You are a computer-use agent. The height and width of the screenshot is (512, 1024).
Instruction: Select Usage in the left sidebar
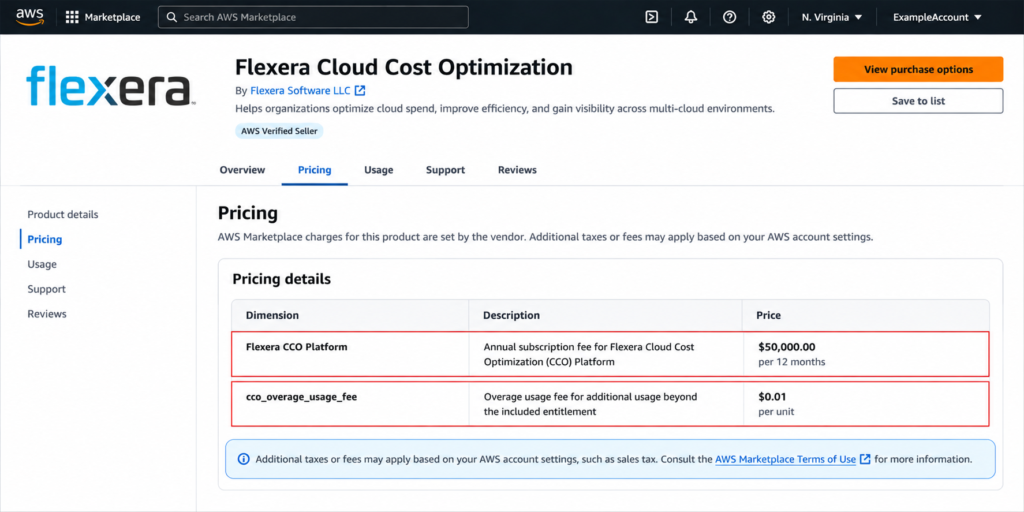(x=42, y=264)
